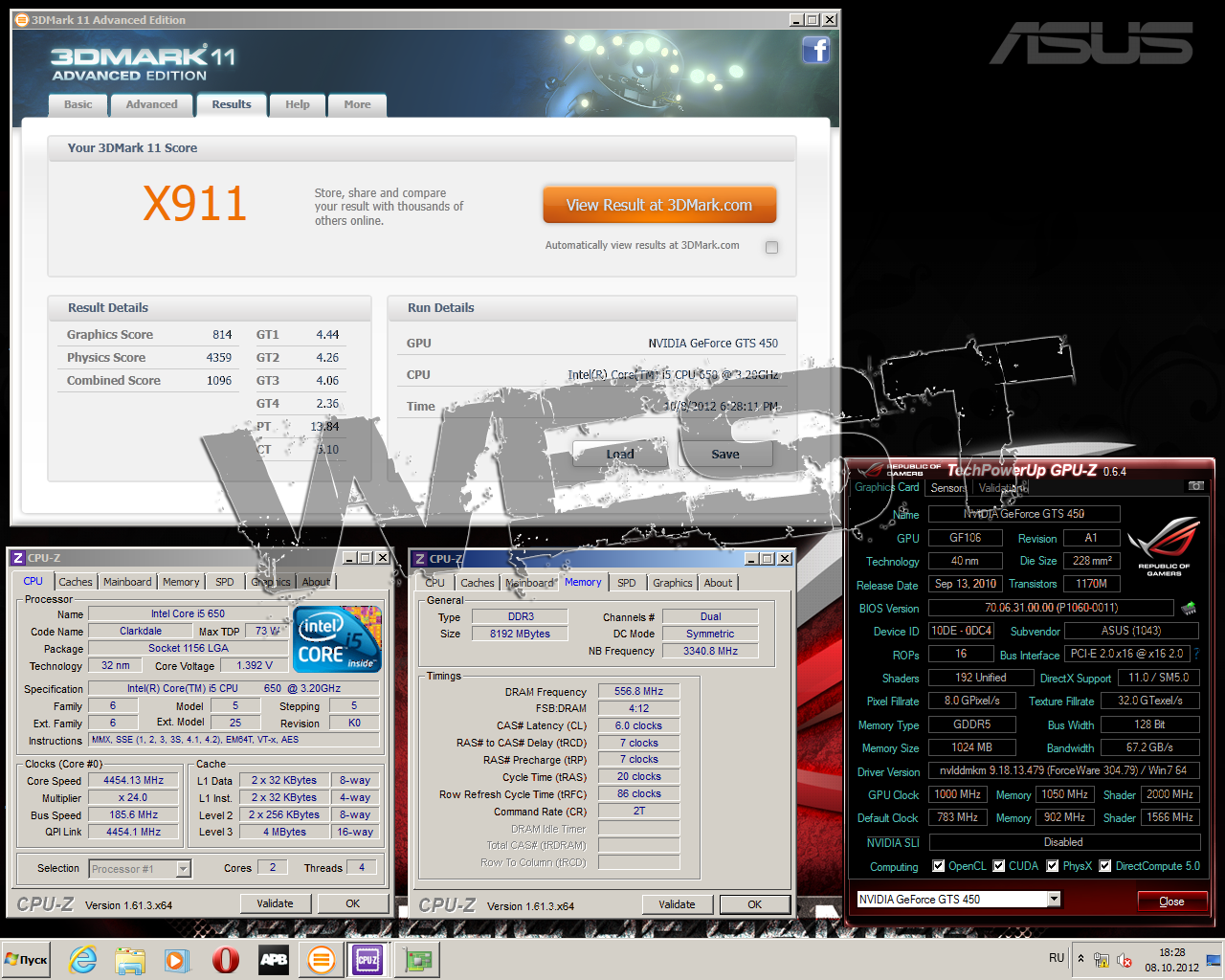Open the Sensors tab in GPU-Z
This screenshot has width=1225, height=980.
[x=948, y=488]
